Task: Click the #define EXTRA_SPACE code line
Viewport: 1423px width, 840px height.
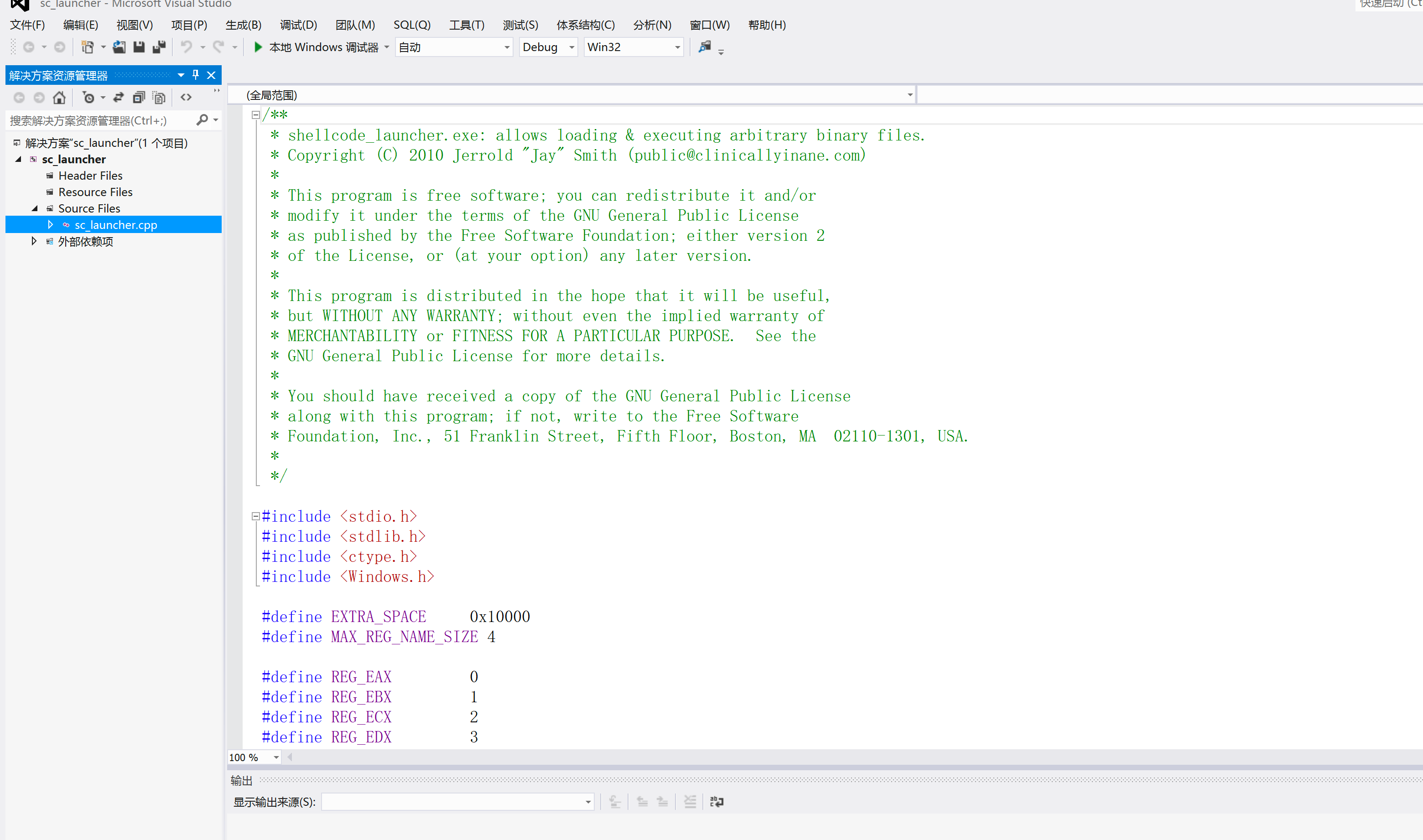Action: pyautogui.click(x=395, y=617)
